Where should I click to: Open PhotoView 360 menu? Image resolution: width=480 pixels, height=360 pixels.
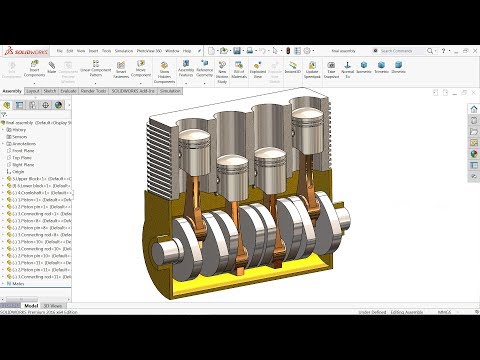tap(149, 51)
